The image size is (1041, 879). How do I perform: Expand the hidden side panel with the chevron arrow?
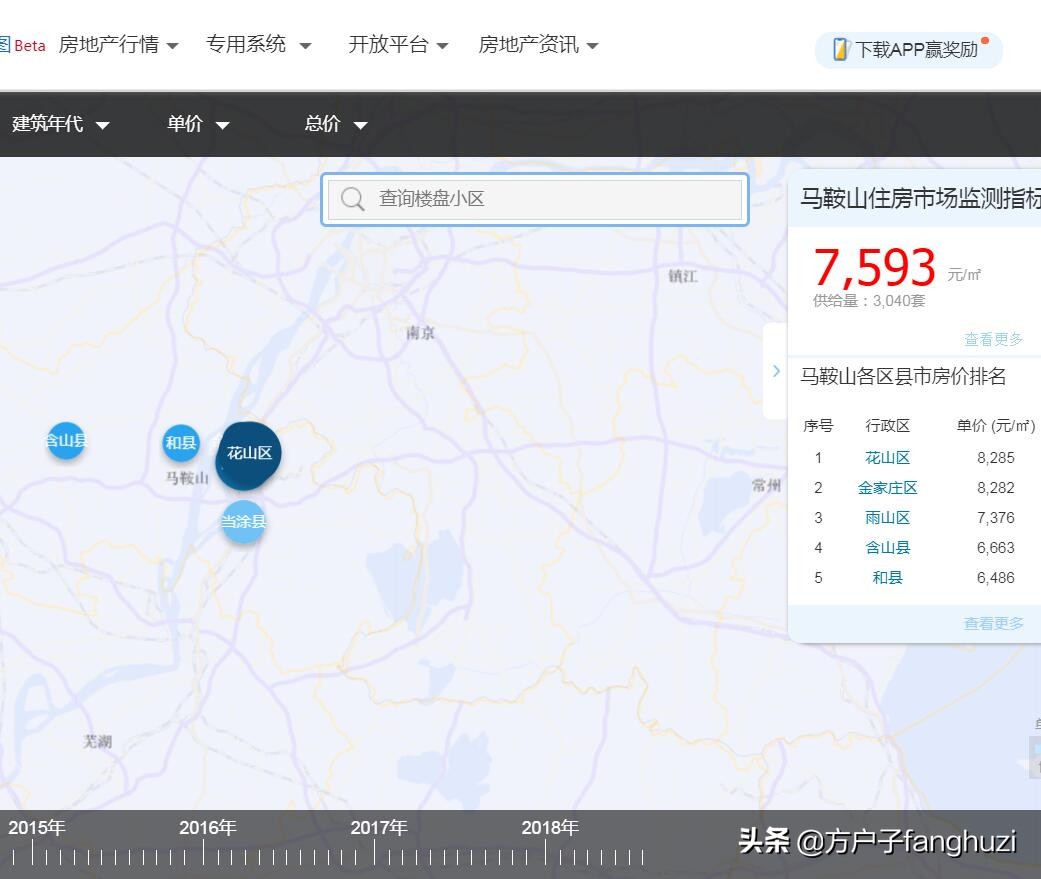(777, 370)
